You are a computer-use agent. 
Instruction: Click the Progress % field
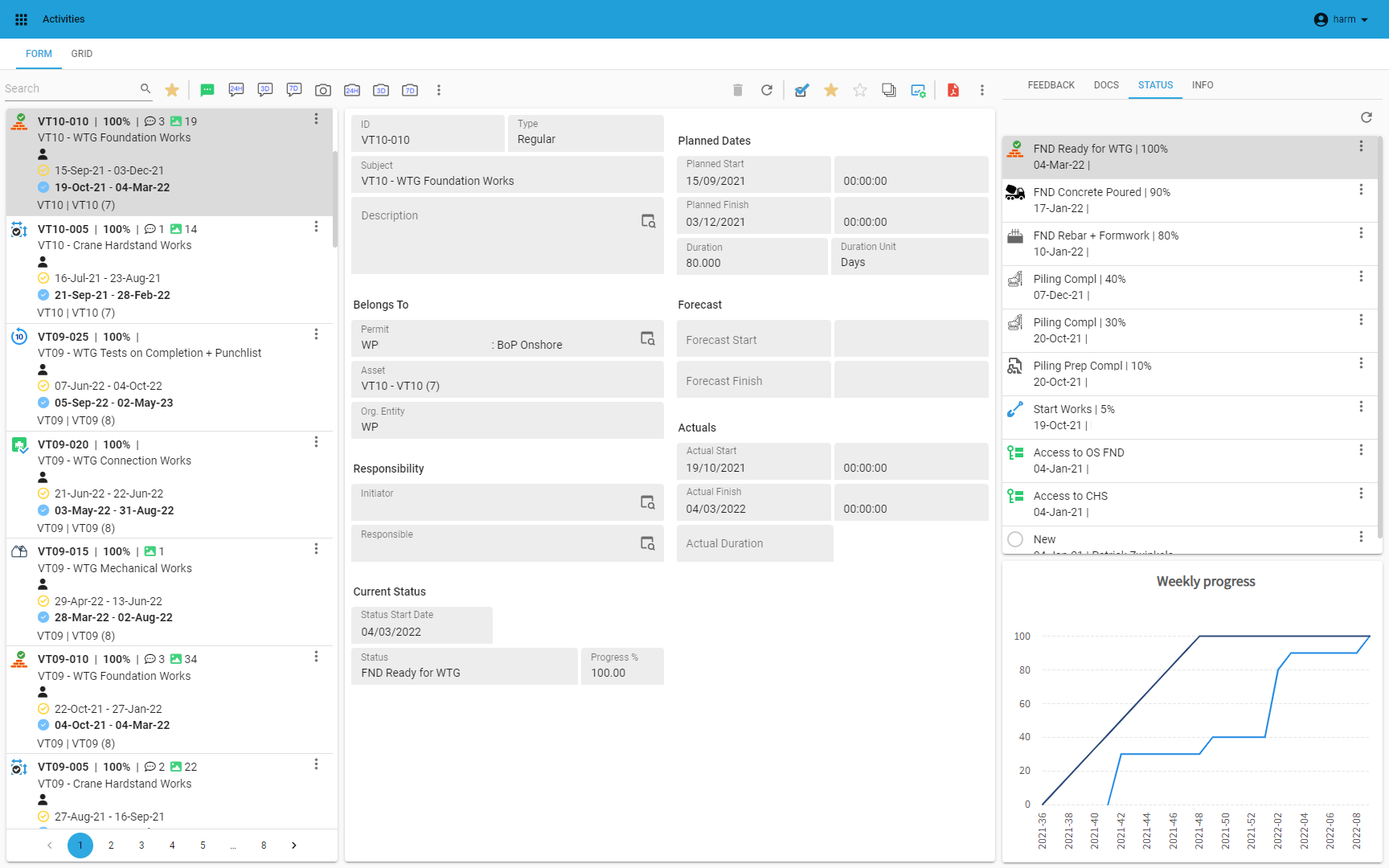tap(622, 666)
